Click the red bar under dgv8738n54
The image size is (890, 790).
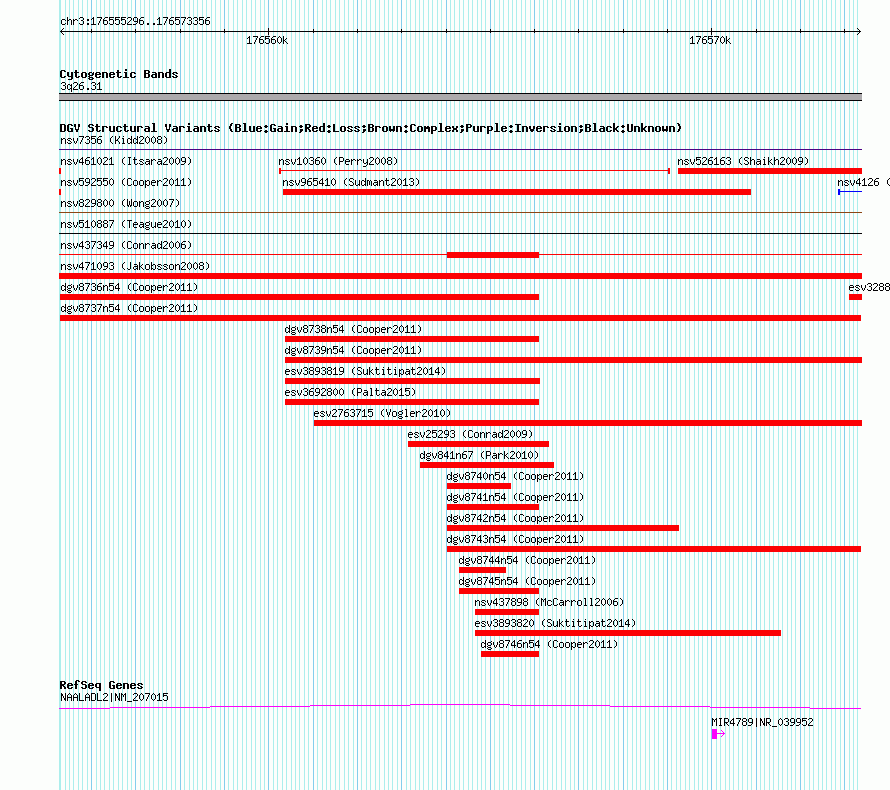(412, 339)
